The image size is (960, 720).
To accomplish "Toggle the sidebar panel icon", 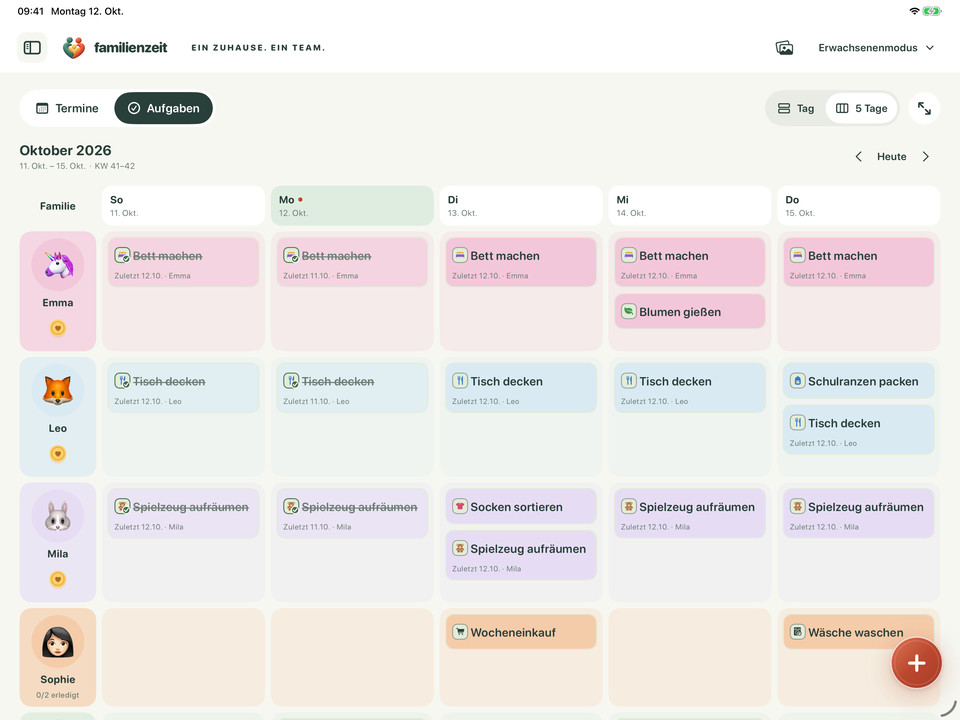I will tap(32, 48).
